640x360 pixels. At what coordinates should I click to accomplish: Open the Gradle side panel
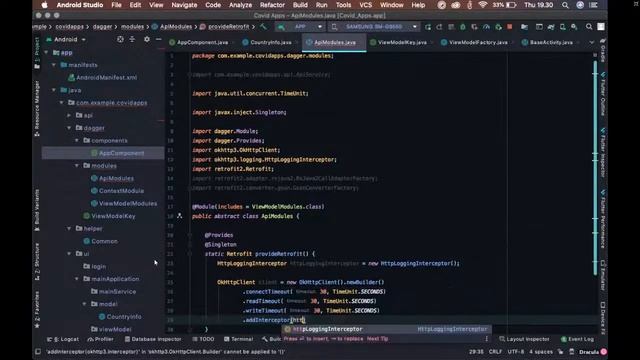(x=603, y=50)
